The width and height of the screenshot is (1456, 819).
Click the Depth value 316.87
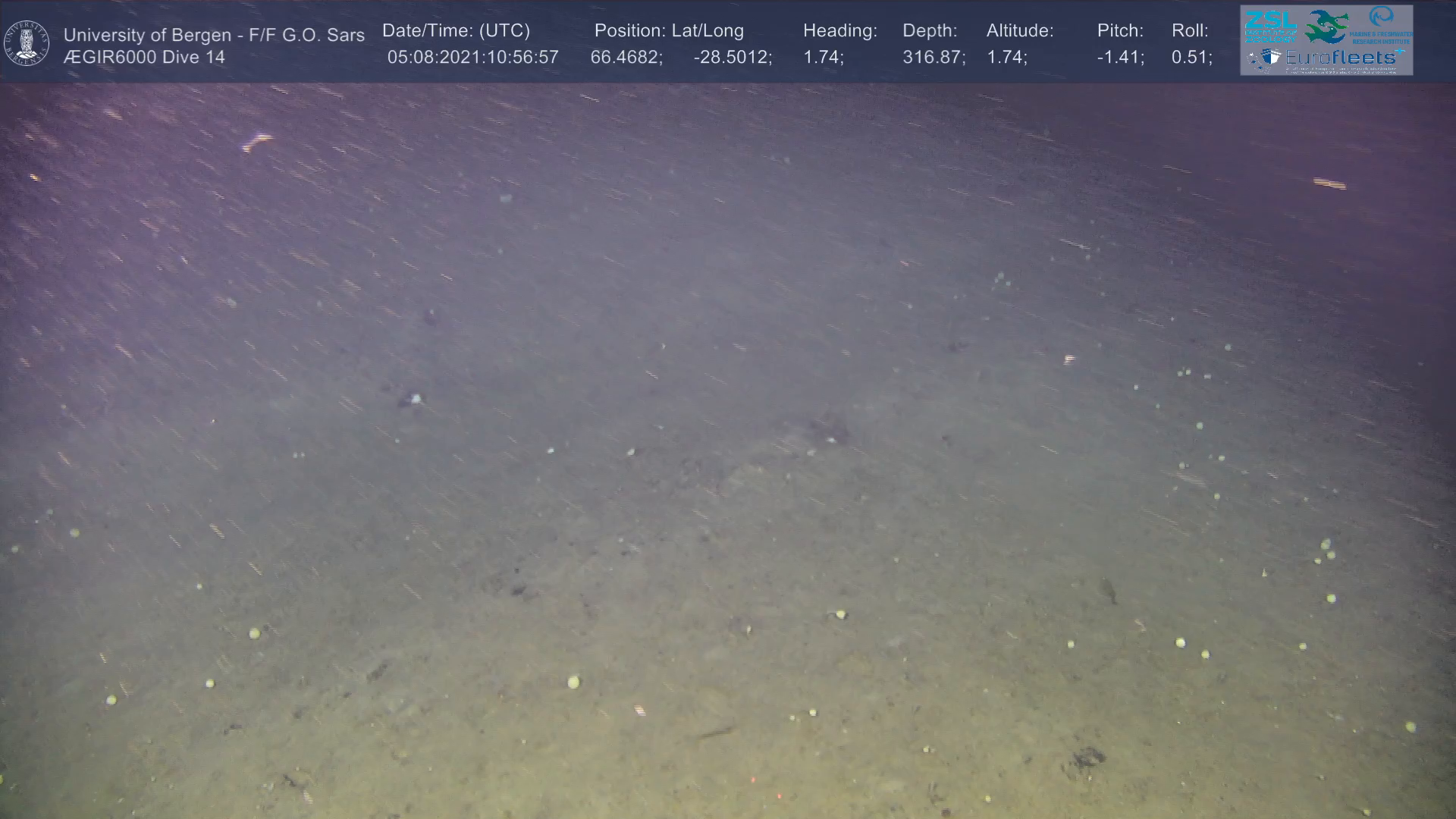tap(934, 57)
